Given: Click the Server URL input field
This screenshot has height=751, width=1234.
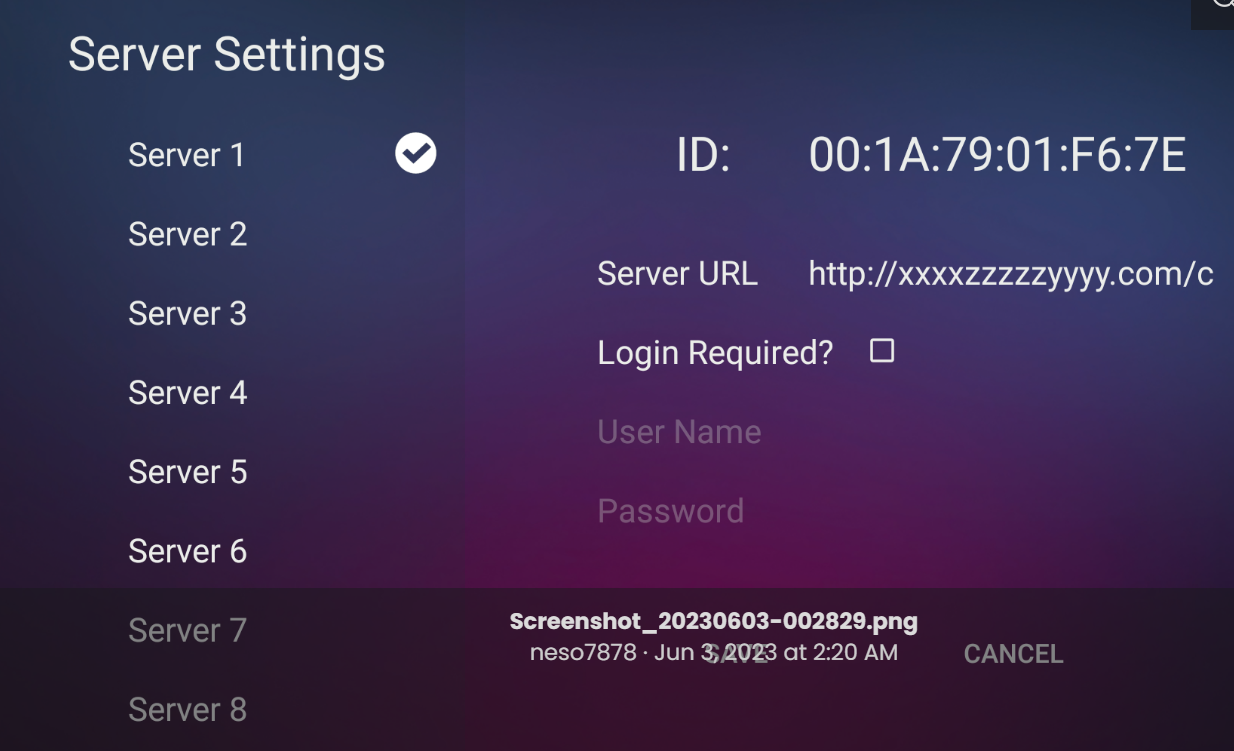Looking at the screenshot, I should pyautogui.click(x=1010, y=274).
